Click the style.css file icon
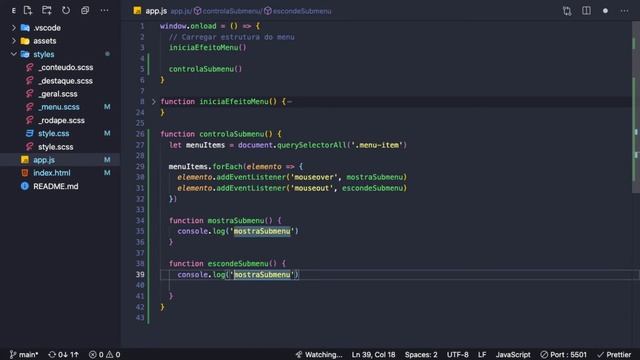 (30, 133)
